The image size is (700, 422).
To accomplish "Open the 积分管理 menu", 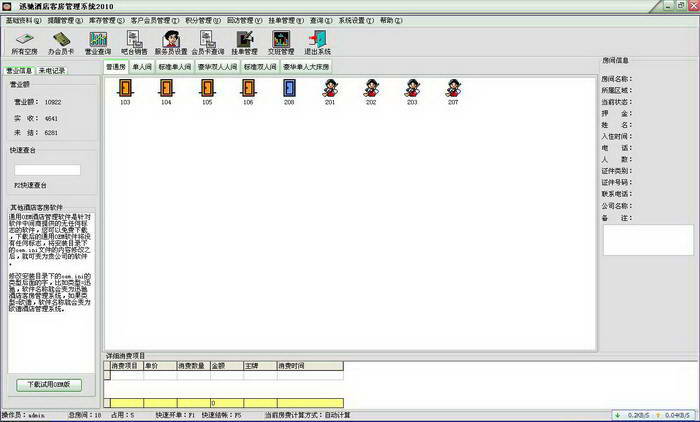I will (x=203, y=21).
